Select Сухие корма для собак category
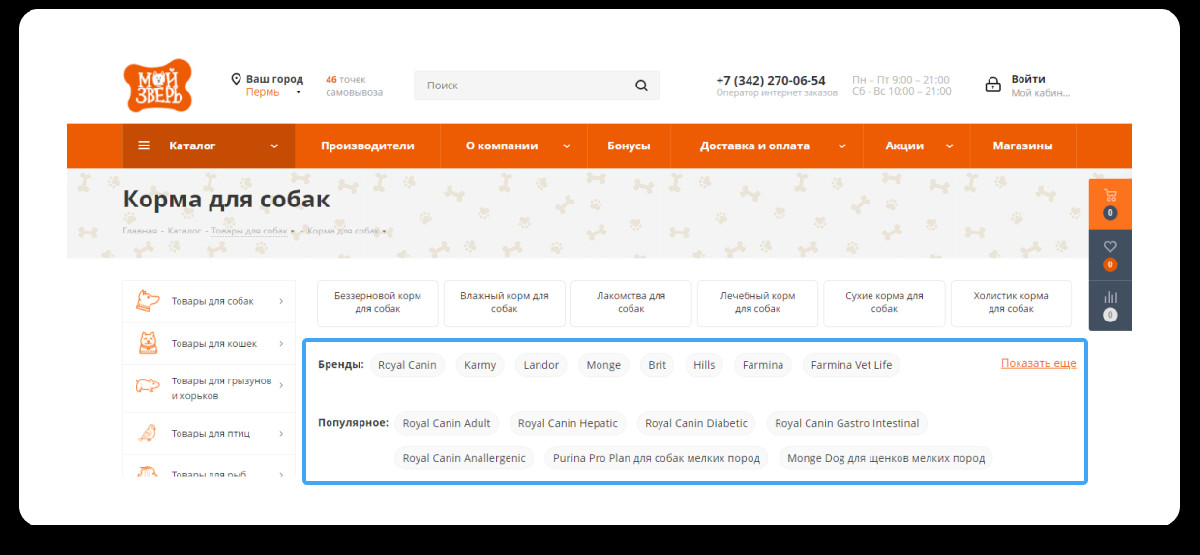This screenshot has height=555, width=1200. pos(884,303)
